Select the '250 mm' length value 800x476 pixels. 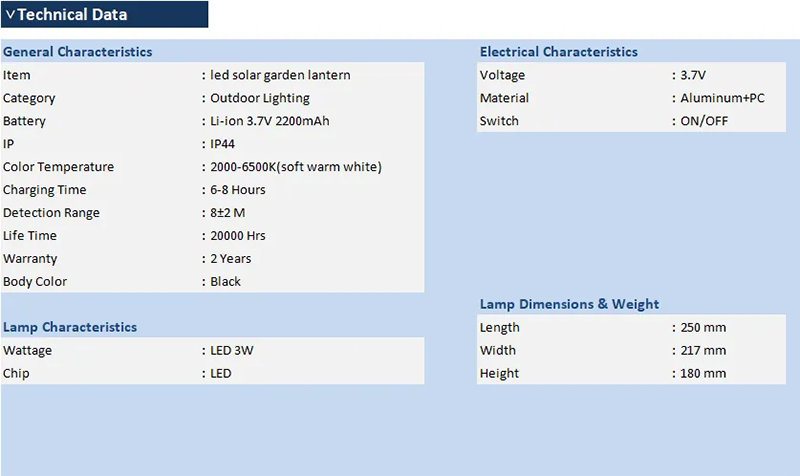click(703, 328)
